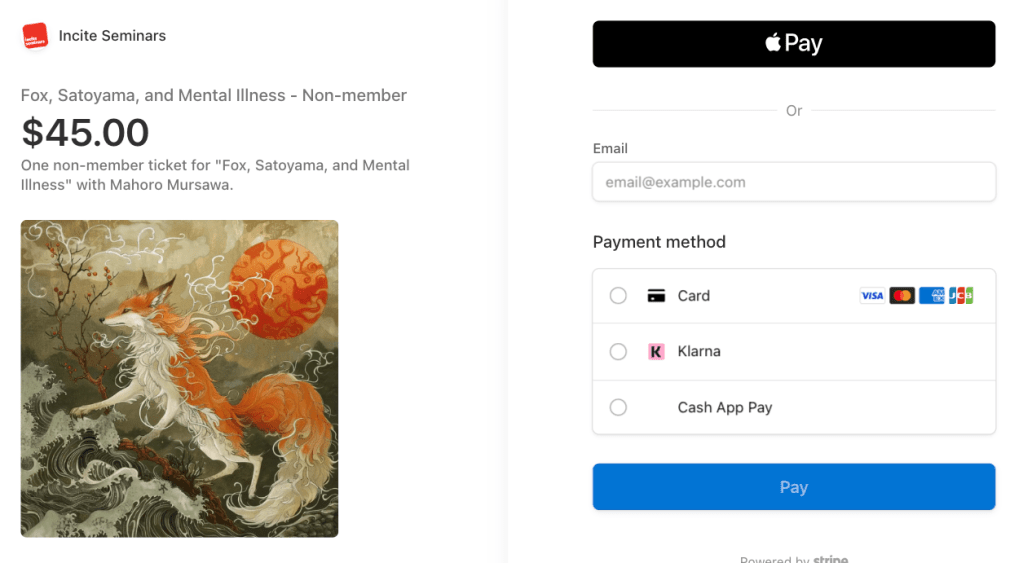Select the Card radio button
Viewport: 1023px width, 563px height.
click(x=618, y=296)
